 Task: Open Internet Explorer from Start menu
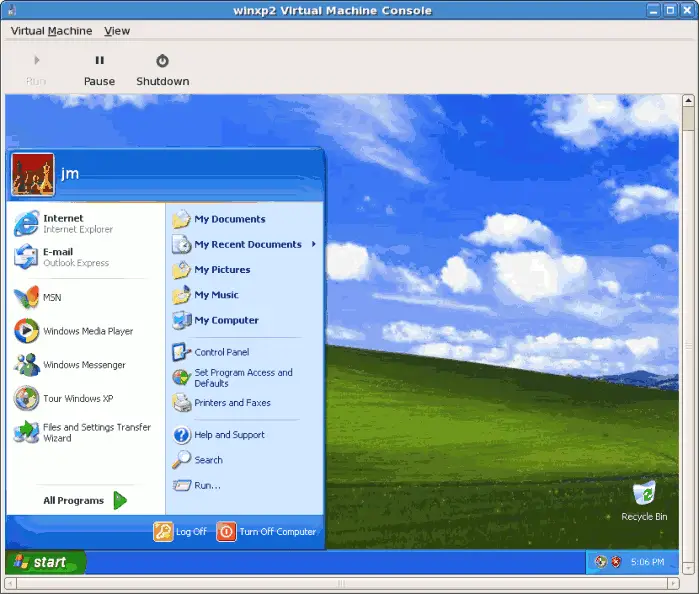[62, 223]
